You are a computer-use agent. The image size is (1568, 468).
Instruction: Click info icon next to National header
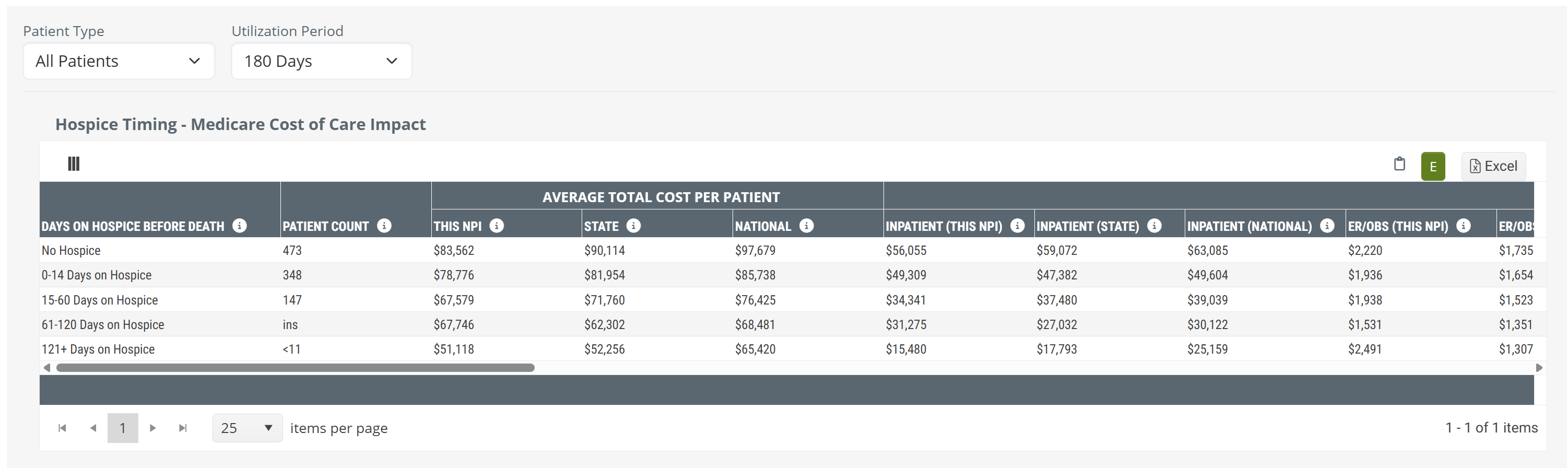tap(807, 226)
